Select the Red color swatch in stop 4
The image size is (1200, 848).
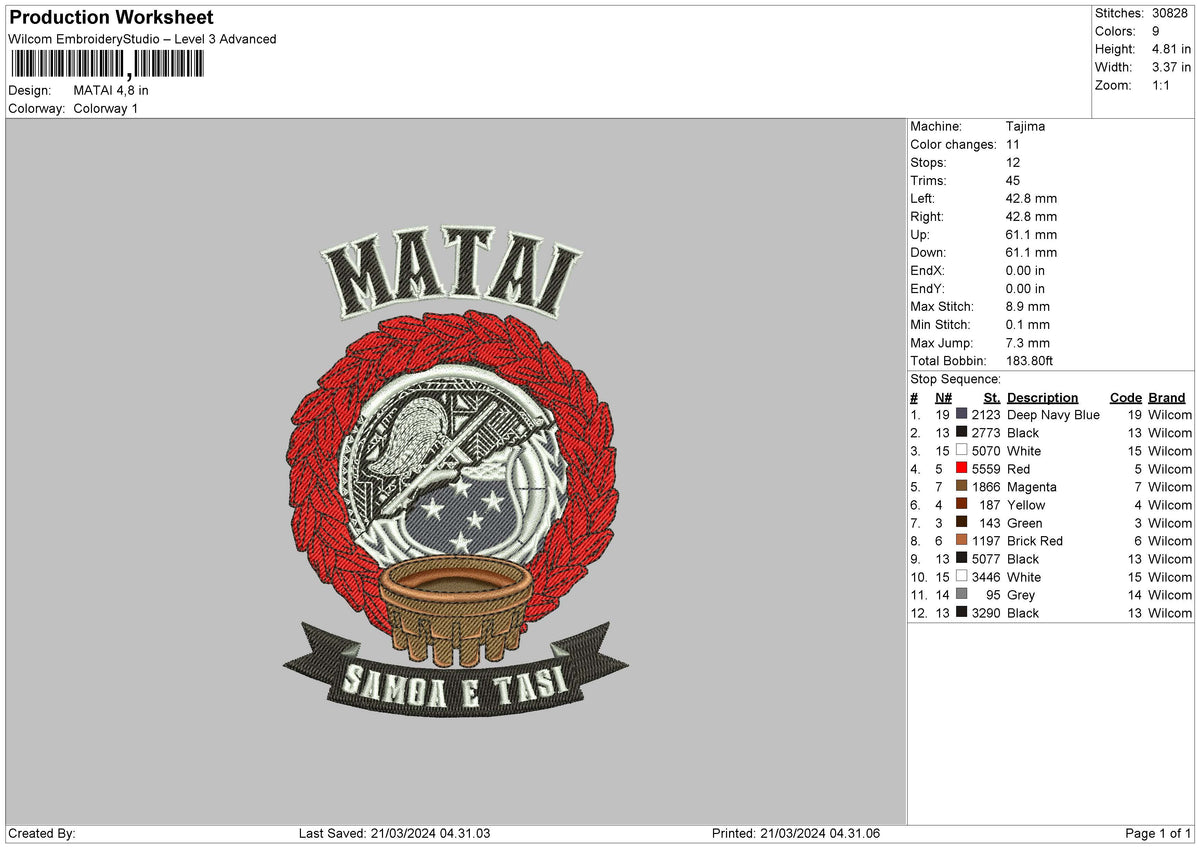tap(962, 468)
